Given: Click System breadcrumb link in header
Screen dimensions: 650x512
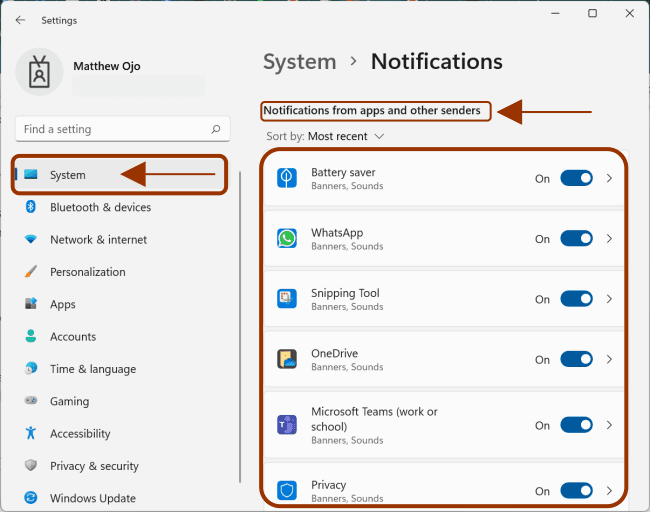Looking at the screenshot, I should tap(300, 62).
